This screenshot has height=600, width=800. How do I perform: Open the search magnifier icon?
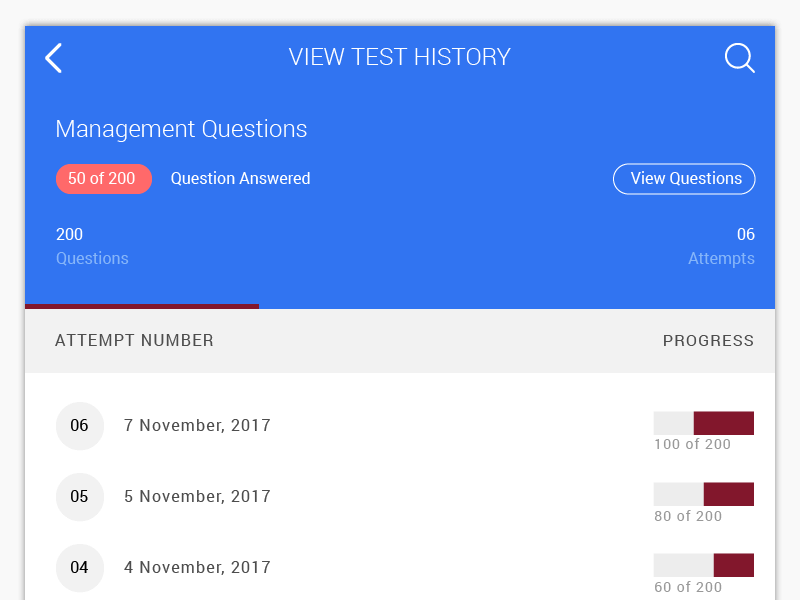(x=740, y=58)
